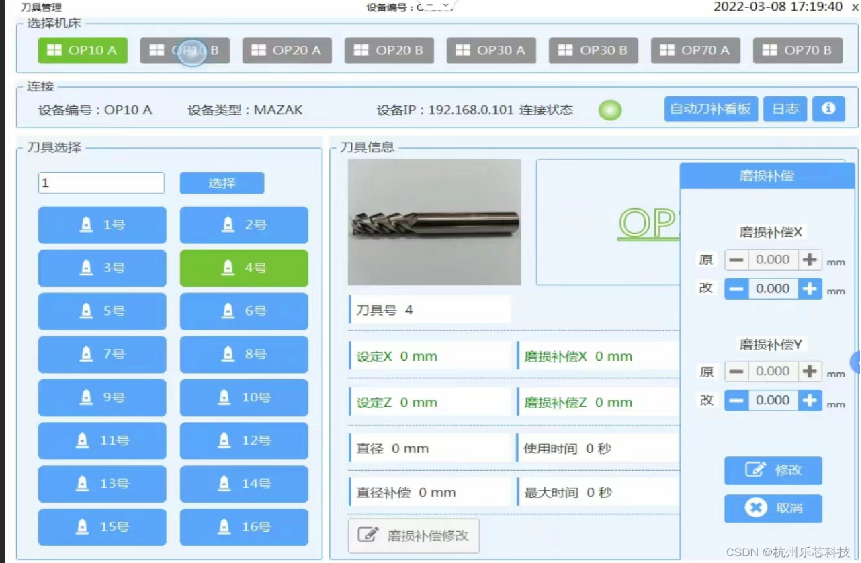Select tool 1号
The width and height of the screenshot is (861, 563).
102,225
